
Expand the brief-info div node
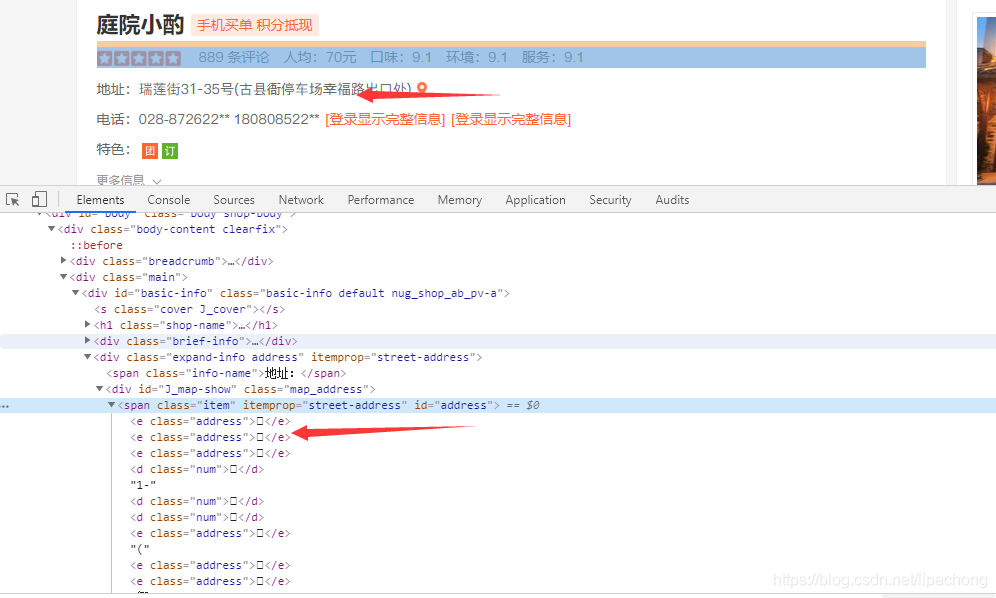88,341
